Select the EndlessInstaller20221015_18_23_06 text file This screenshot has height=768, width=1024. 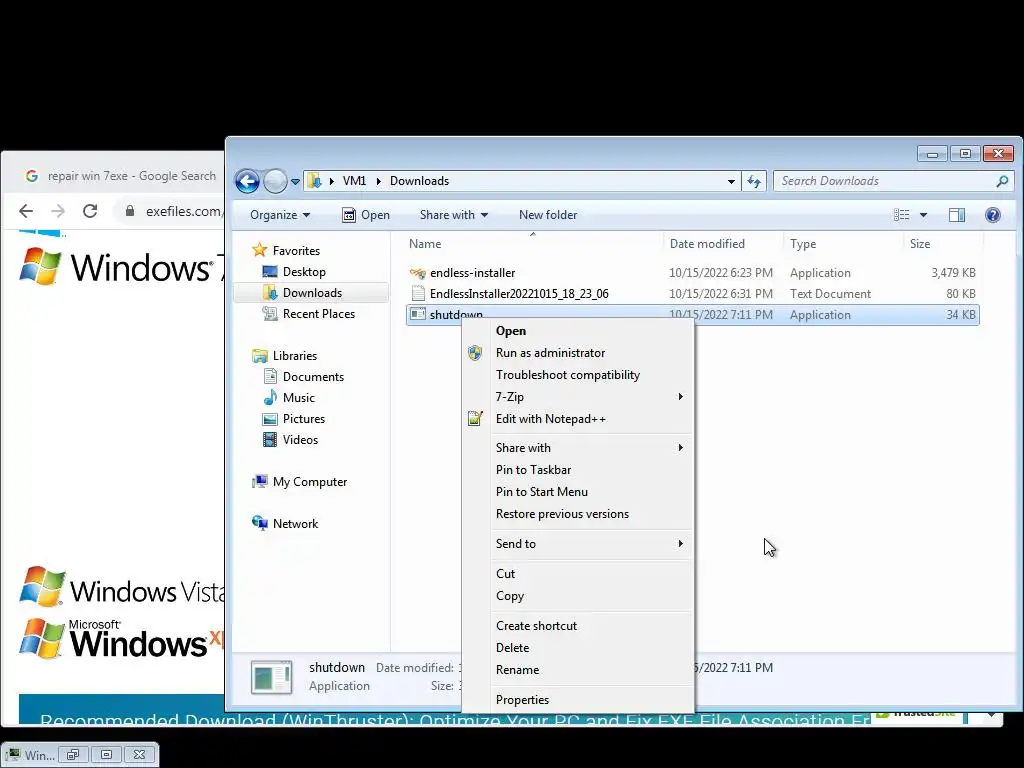(692, 293)
